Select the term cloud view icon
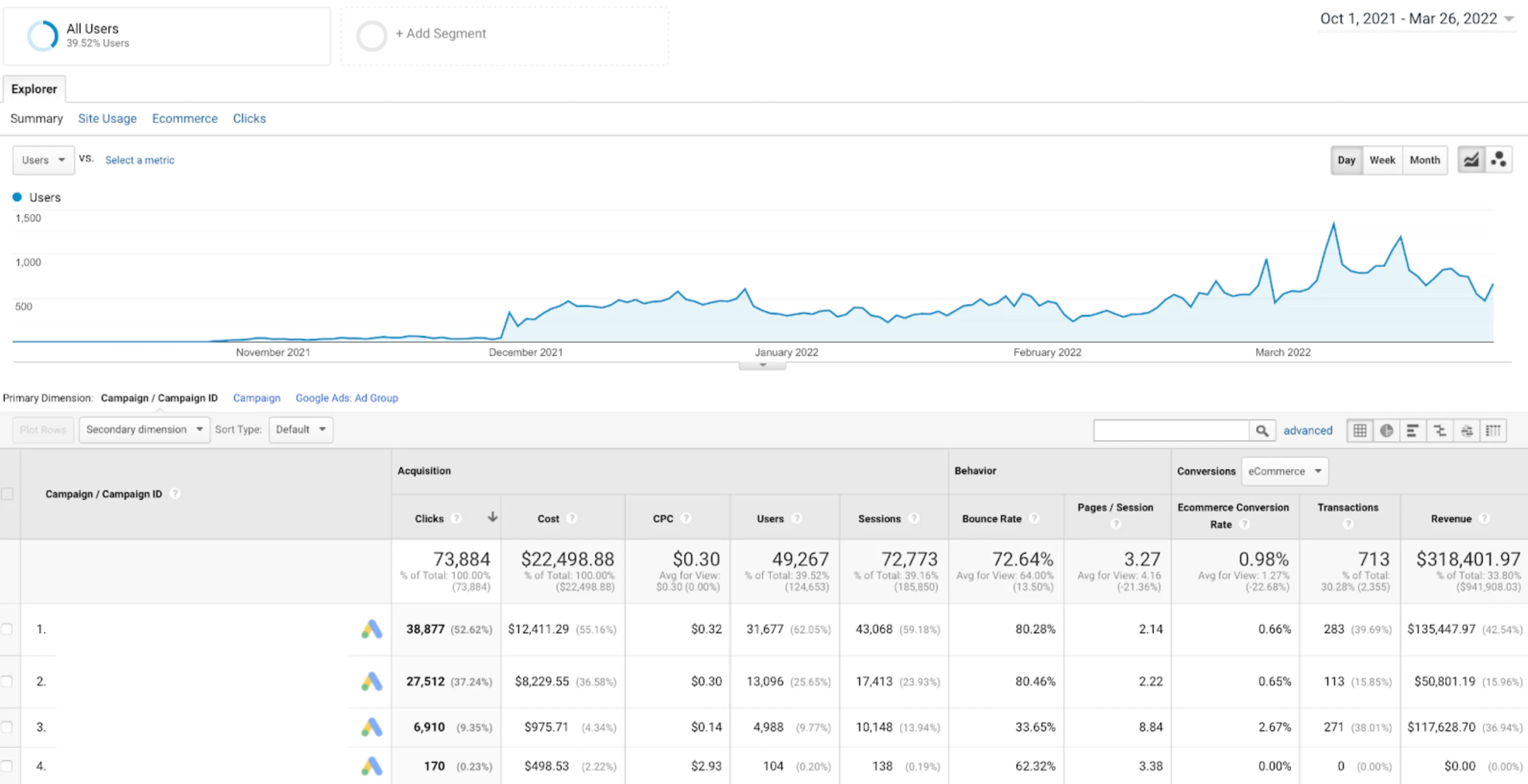The image size is (1528, 784). coord(1466,430)
